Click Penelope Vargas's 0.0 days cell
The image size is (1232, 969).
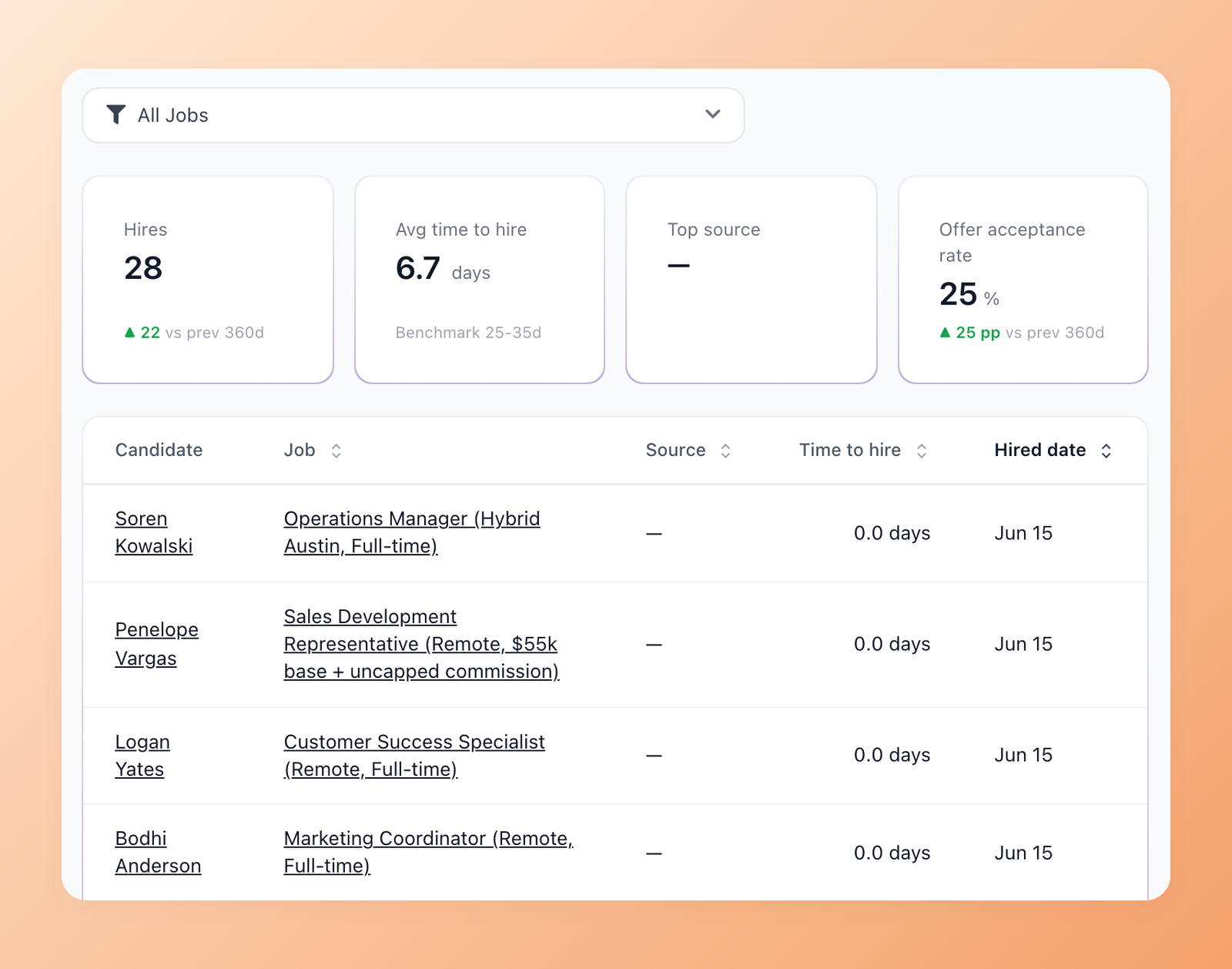pos(892,644)
